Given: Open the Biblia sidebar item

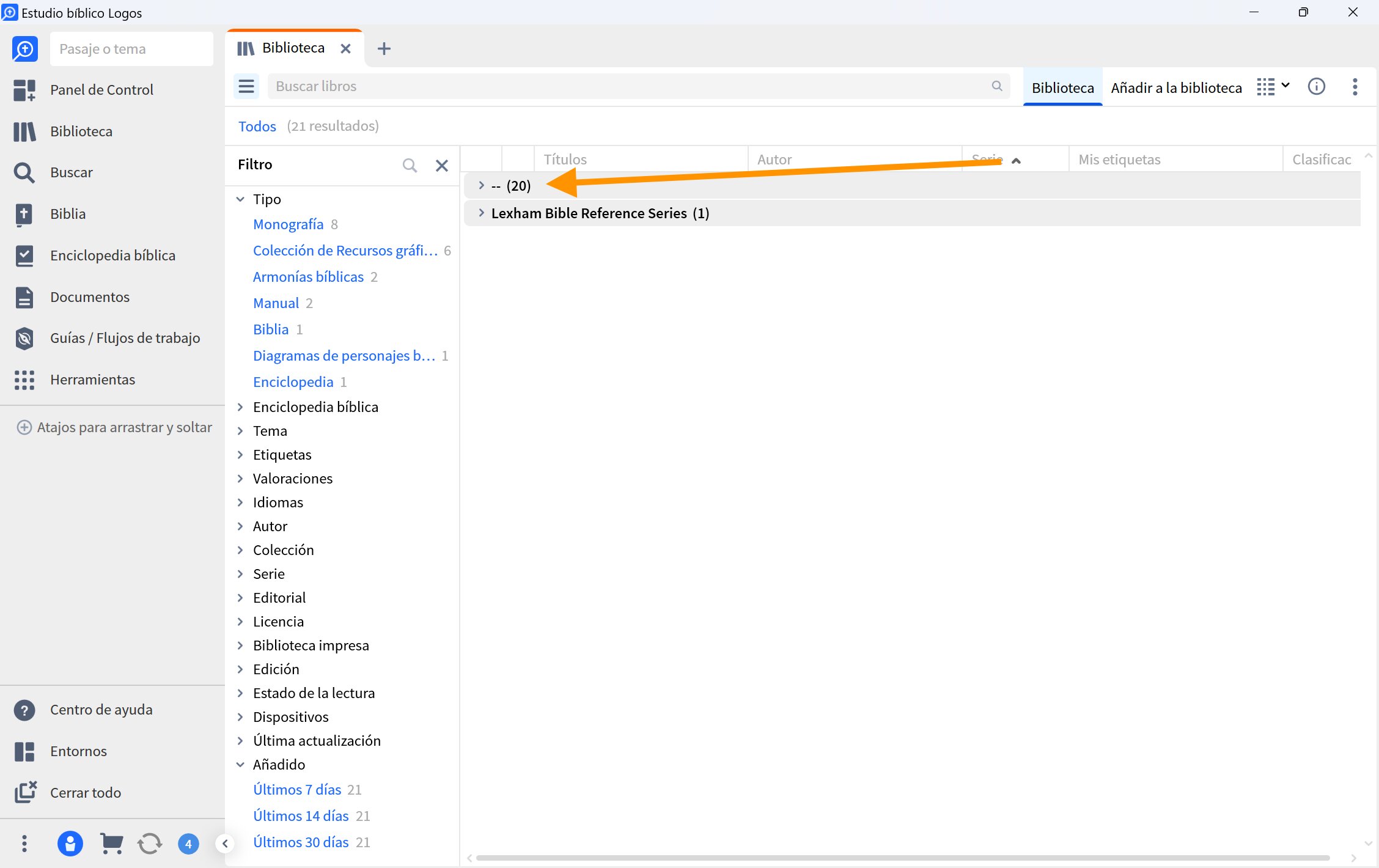Looking at the screenshot, I should [x=67, y=214].
